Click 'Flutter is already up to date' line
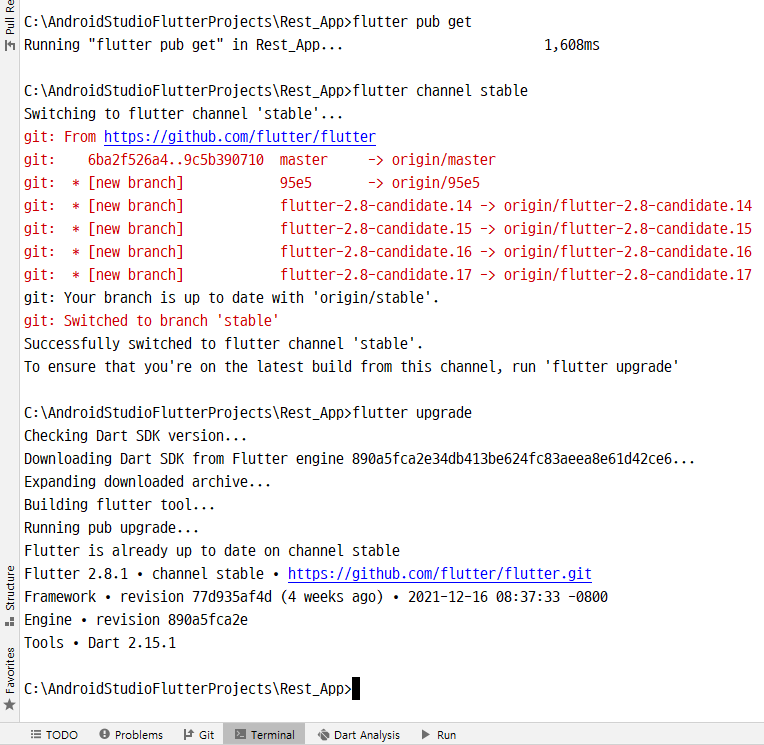Viewport: 764px width, 745px height. tap(212, 551)
